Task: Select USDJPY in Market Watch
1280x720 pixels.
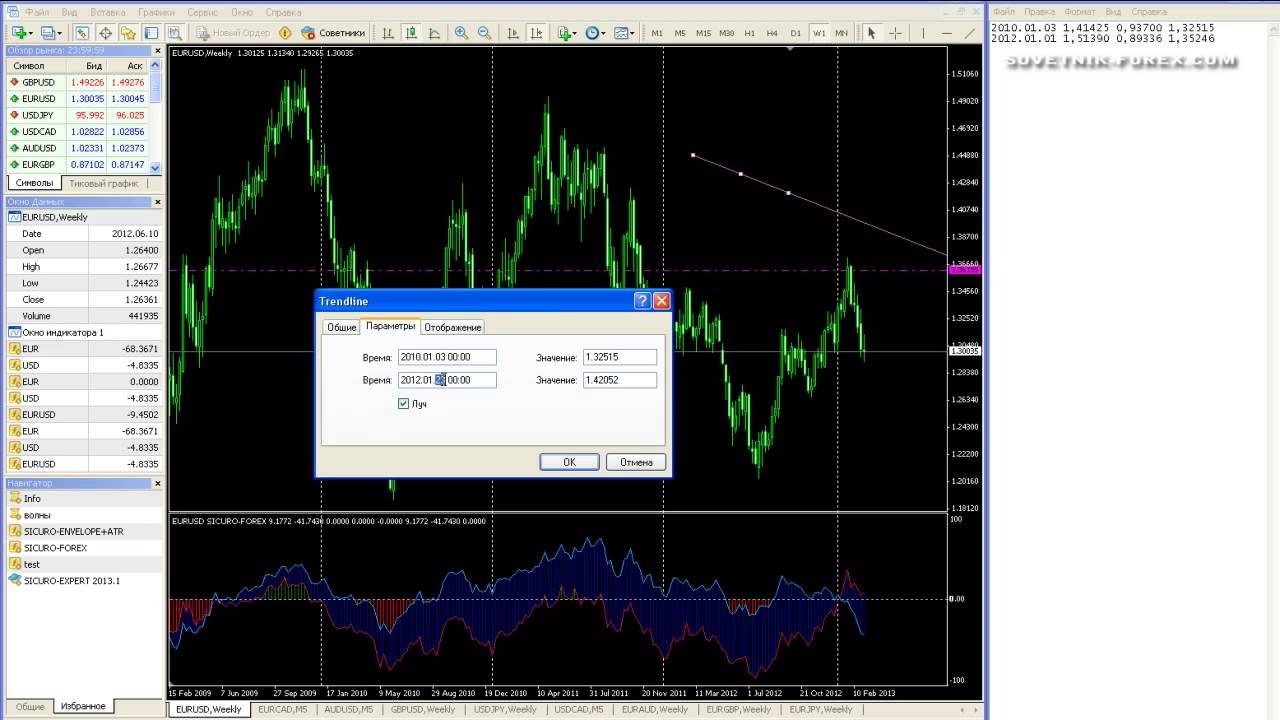Action: 78,115
